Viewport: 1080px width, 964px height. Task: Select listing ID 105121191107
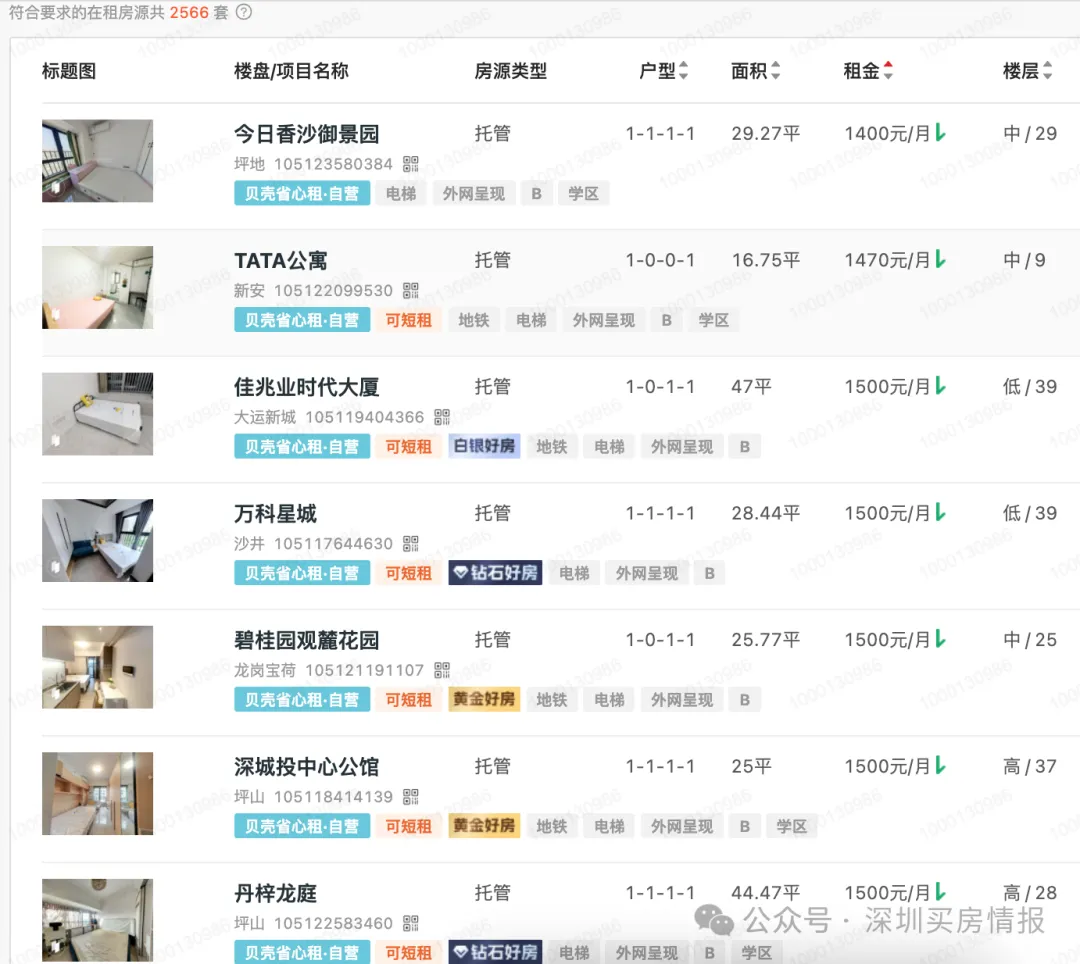364,670
